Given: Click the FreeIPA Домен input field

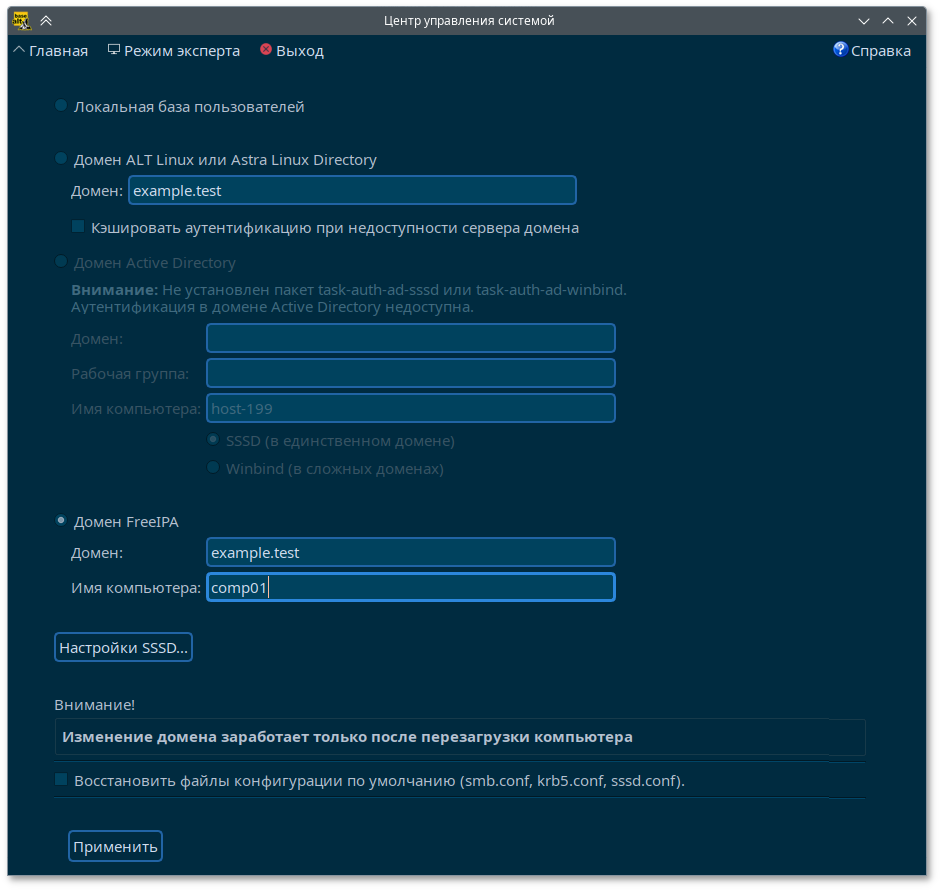Looking at the screenshot, I should pos(410,553).
